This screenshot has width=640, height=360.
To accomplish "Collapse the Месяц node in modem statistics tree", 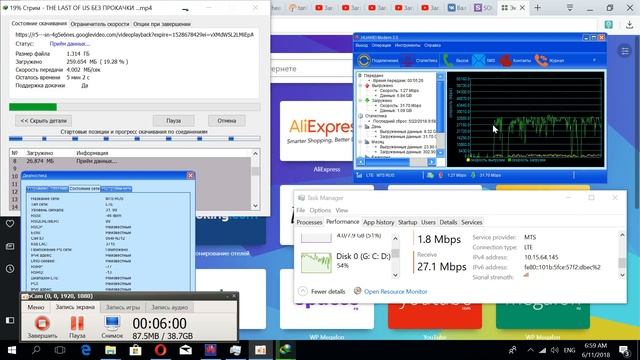I will coord(360,142).
